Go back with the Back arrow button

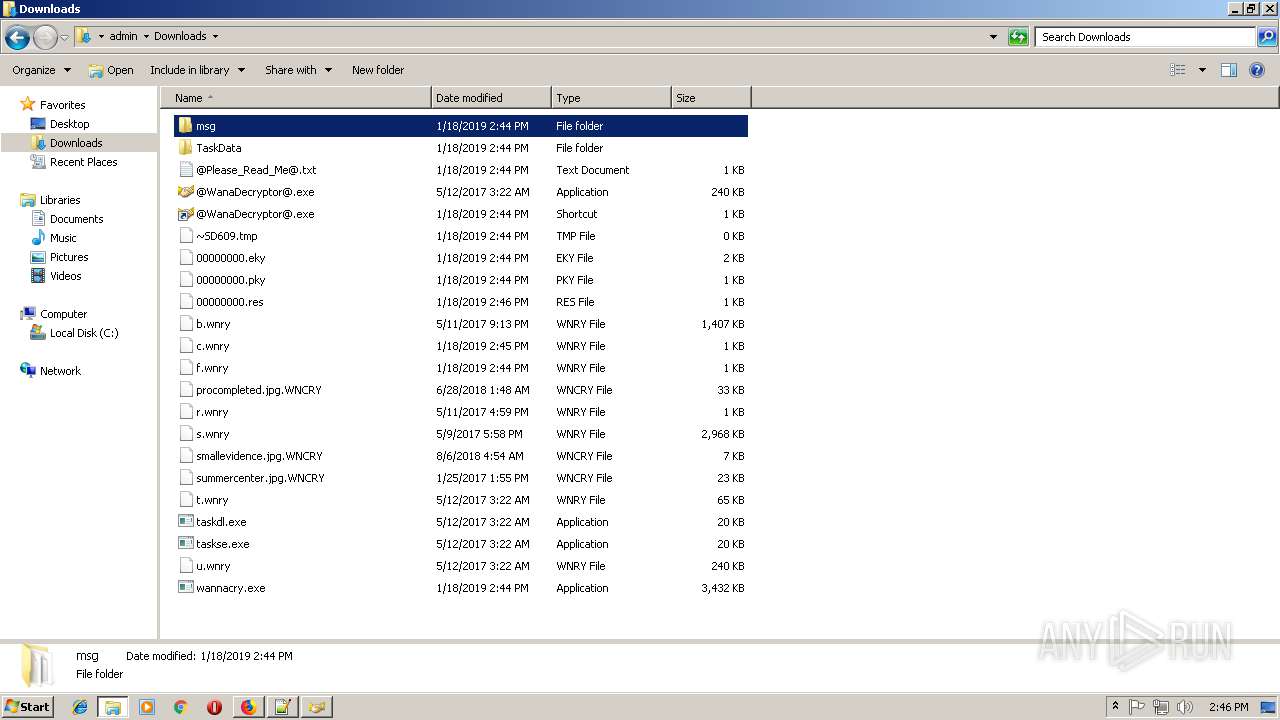[17, 38]
